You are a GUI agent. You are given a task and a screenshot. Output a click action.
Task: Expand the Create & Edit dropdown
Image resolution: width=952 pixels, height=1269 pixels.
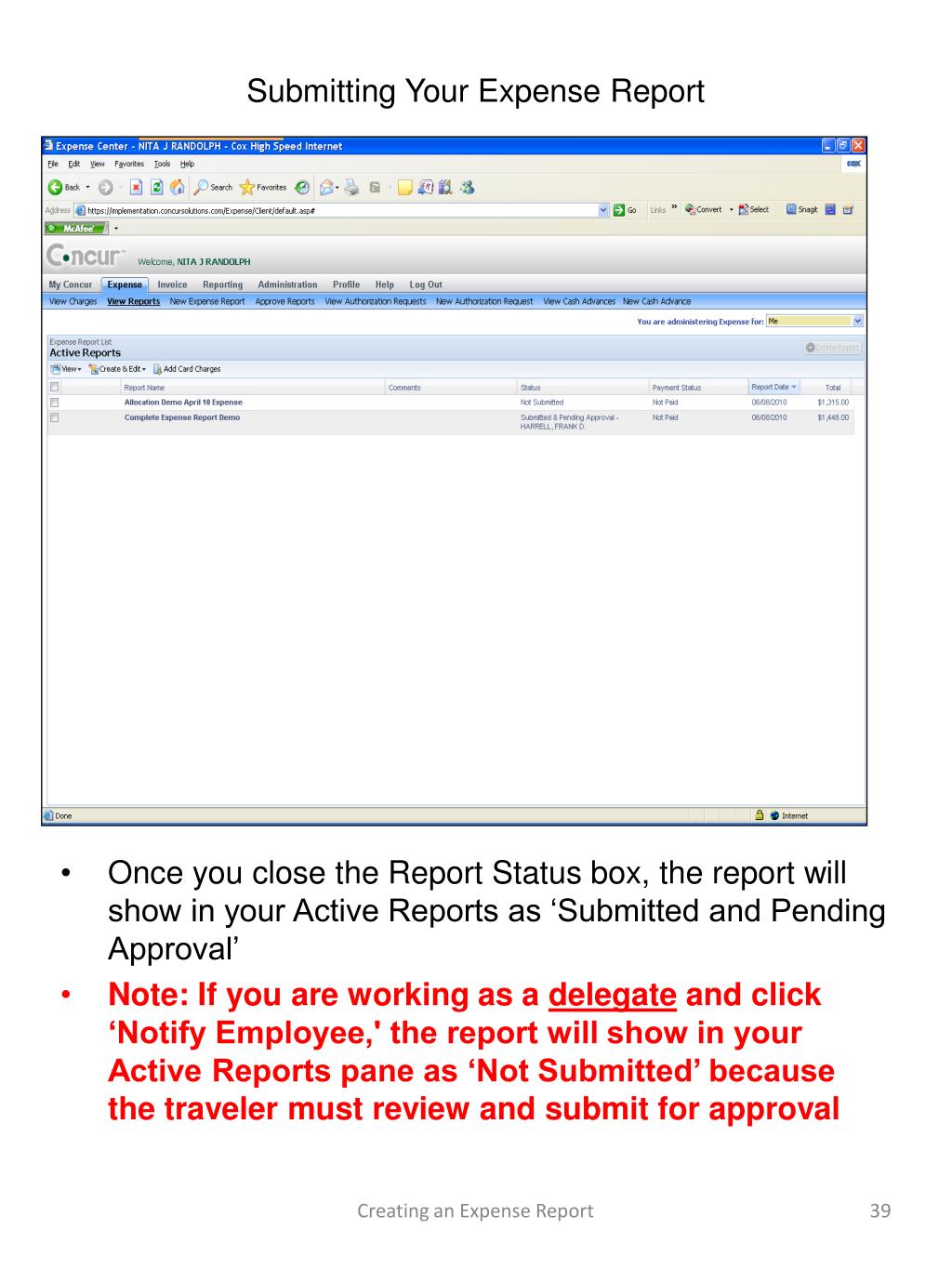(x=118, y=369)
